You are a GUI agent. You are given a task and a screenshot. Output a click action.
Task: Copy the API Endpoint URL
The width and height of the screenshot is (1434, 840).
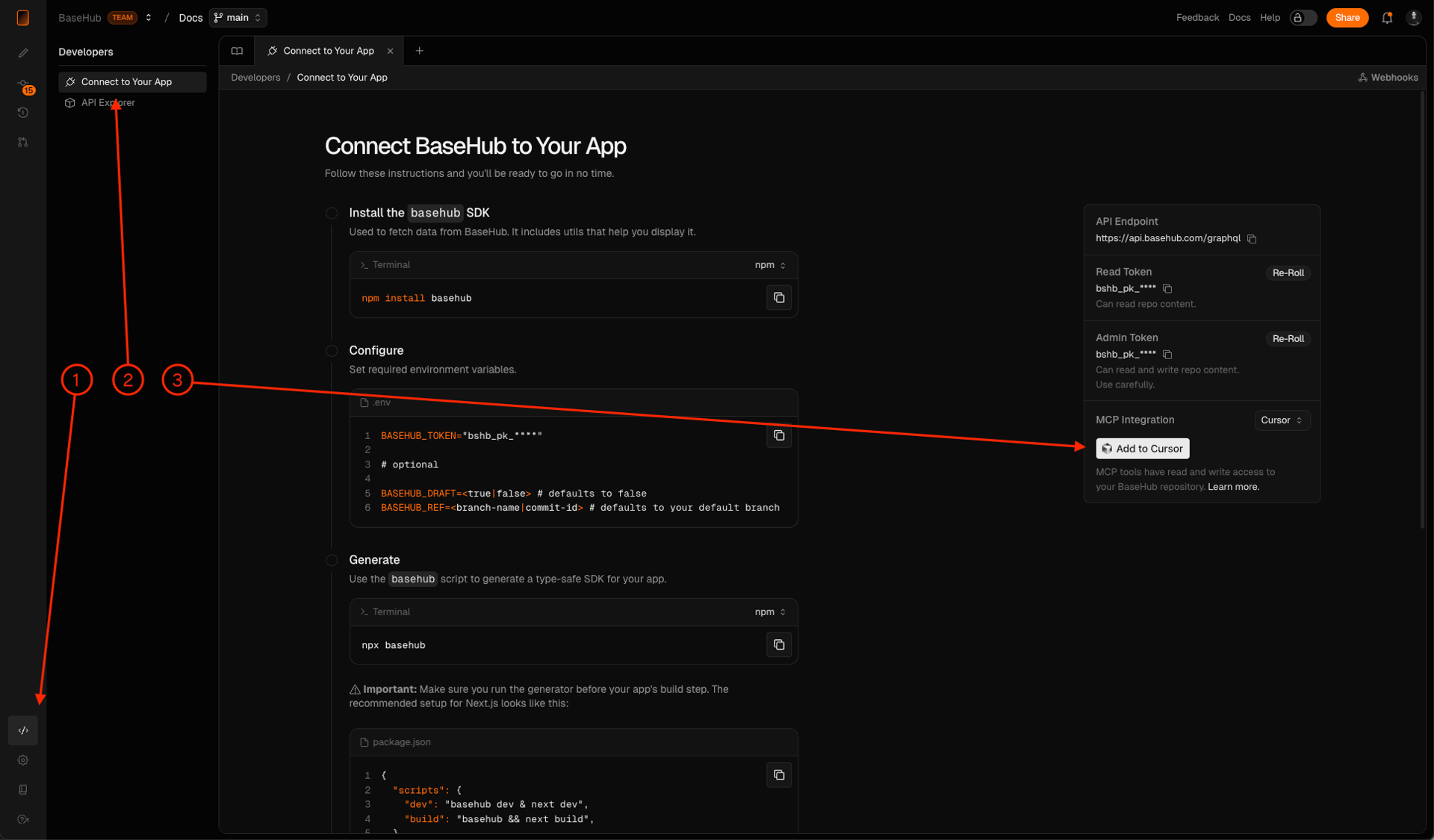tap(1252, 239)
